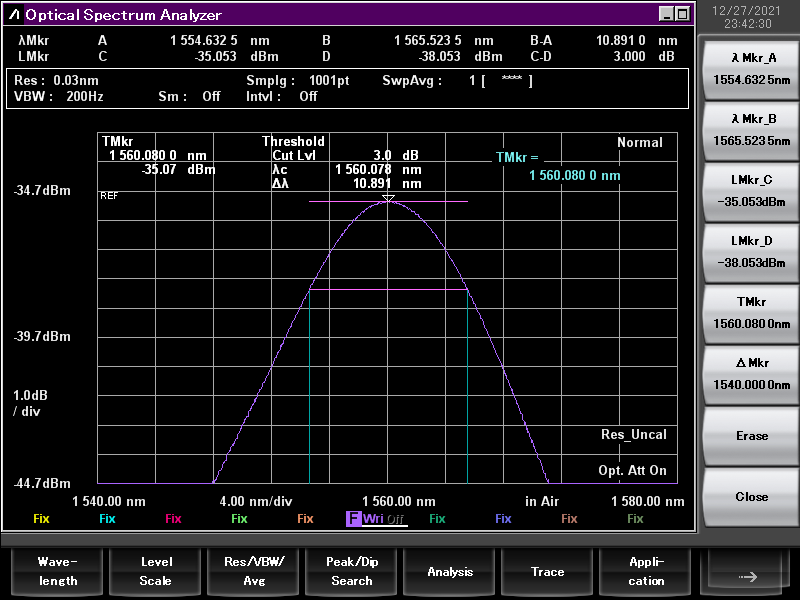Image resolution: width=800 pixels, height=600 pixels.
Task: Click the B-A value 10.891 0
Action: (x=620, y=40)
